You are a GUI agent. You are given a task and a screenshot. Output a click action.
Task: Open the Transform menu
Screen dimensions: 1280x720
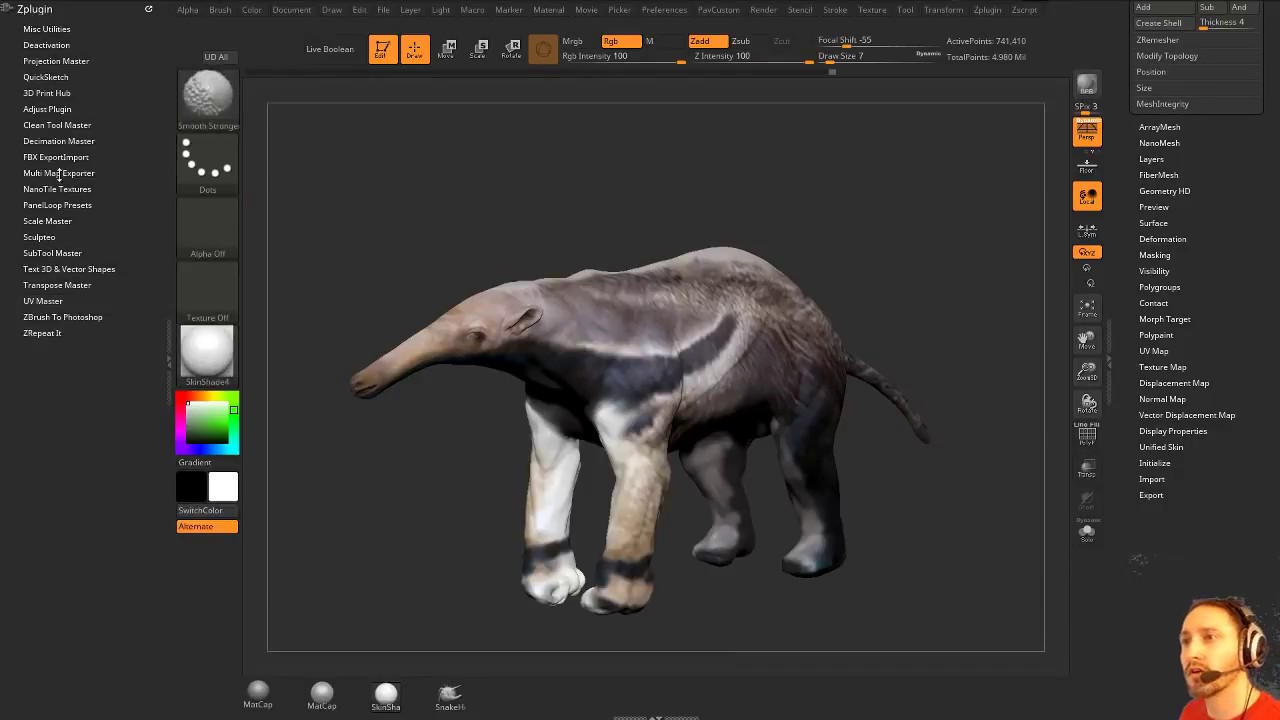click(x=943, y=10)
